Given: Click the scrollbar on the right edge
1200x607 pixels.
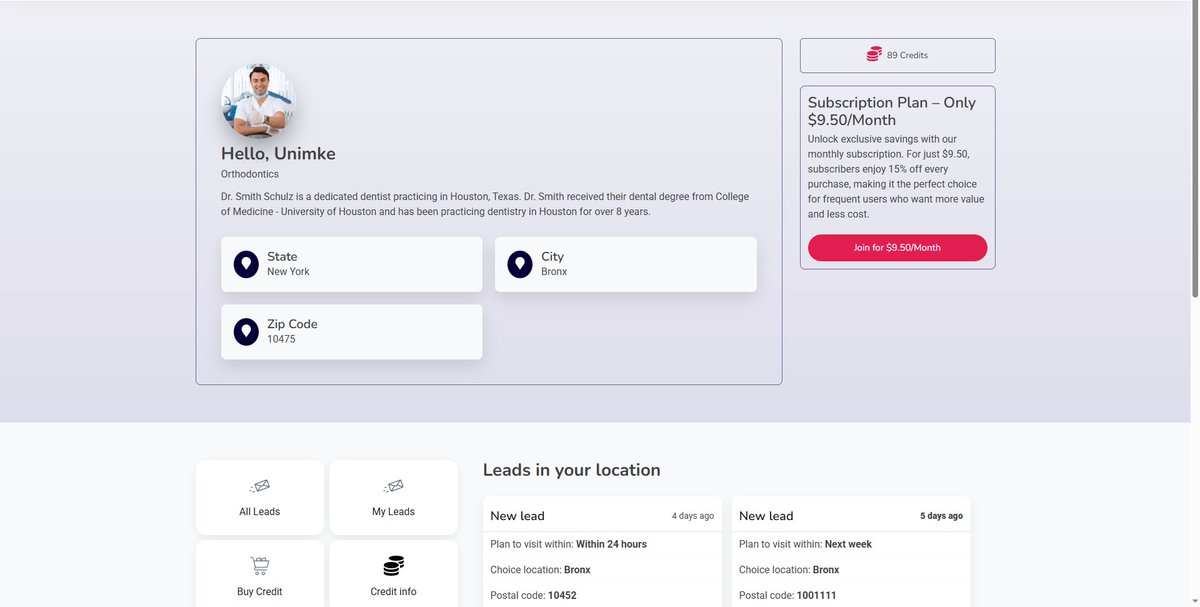Looking at the screenshot, I should tap(1194, 150).
